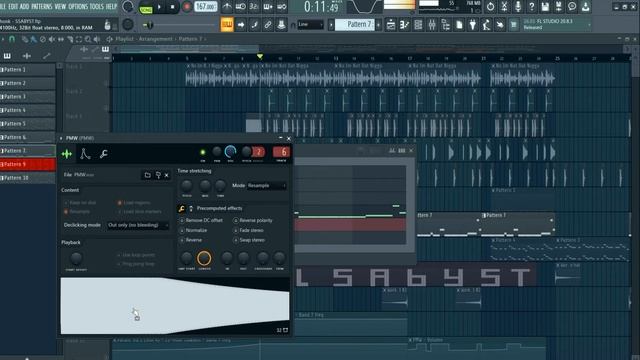The image size is (640, 360).
Task: Open the PMW window menu arrow
Action: (61, 138)
